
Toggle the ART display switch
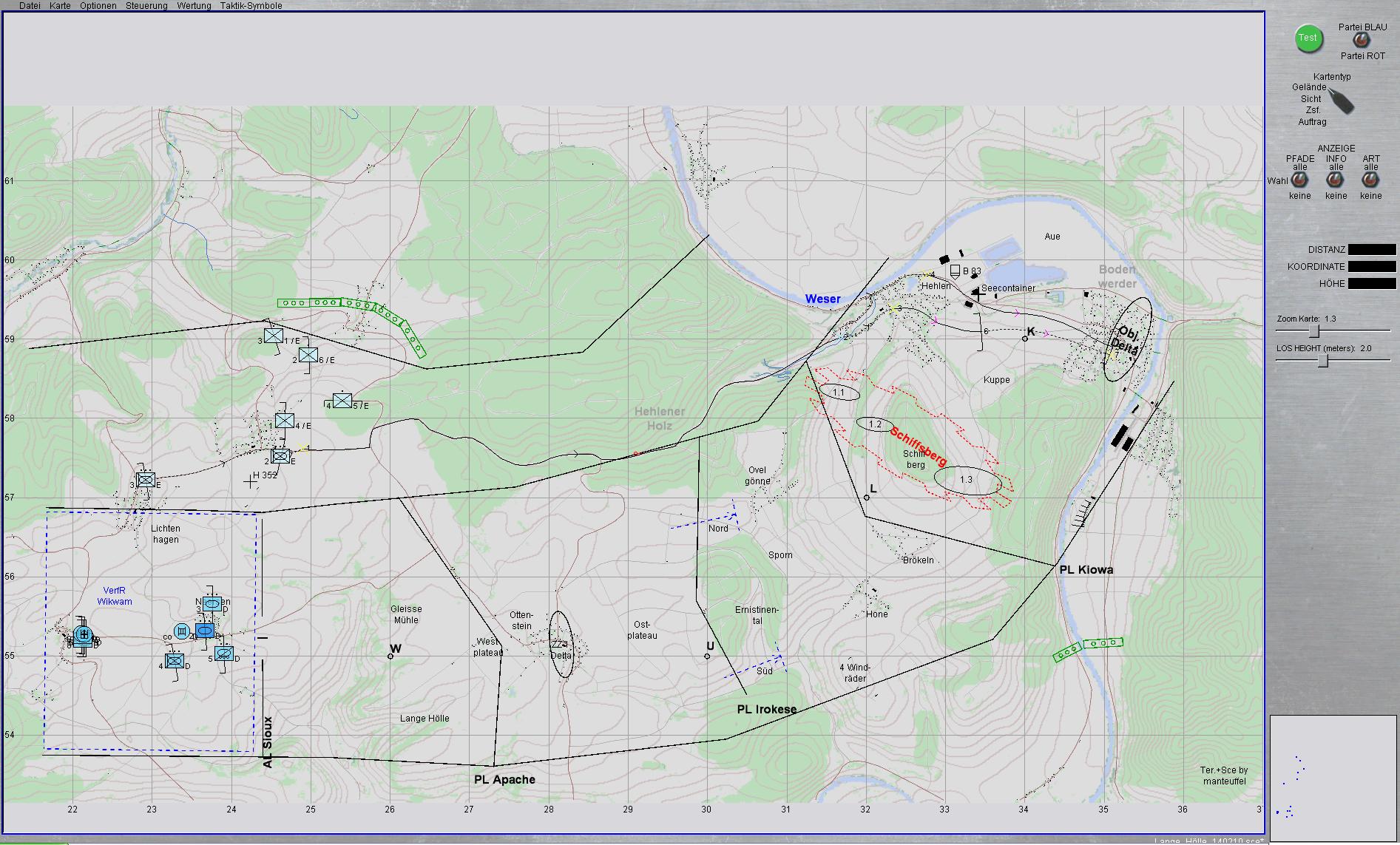[1370, 180]
